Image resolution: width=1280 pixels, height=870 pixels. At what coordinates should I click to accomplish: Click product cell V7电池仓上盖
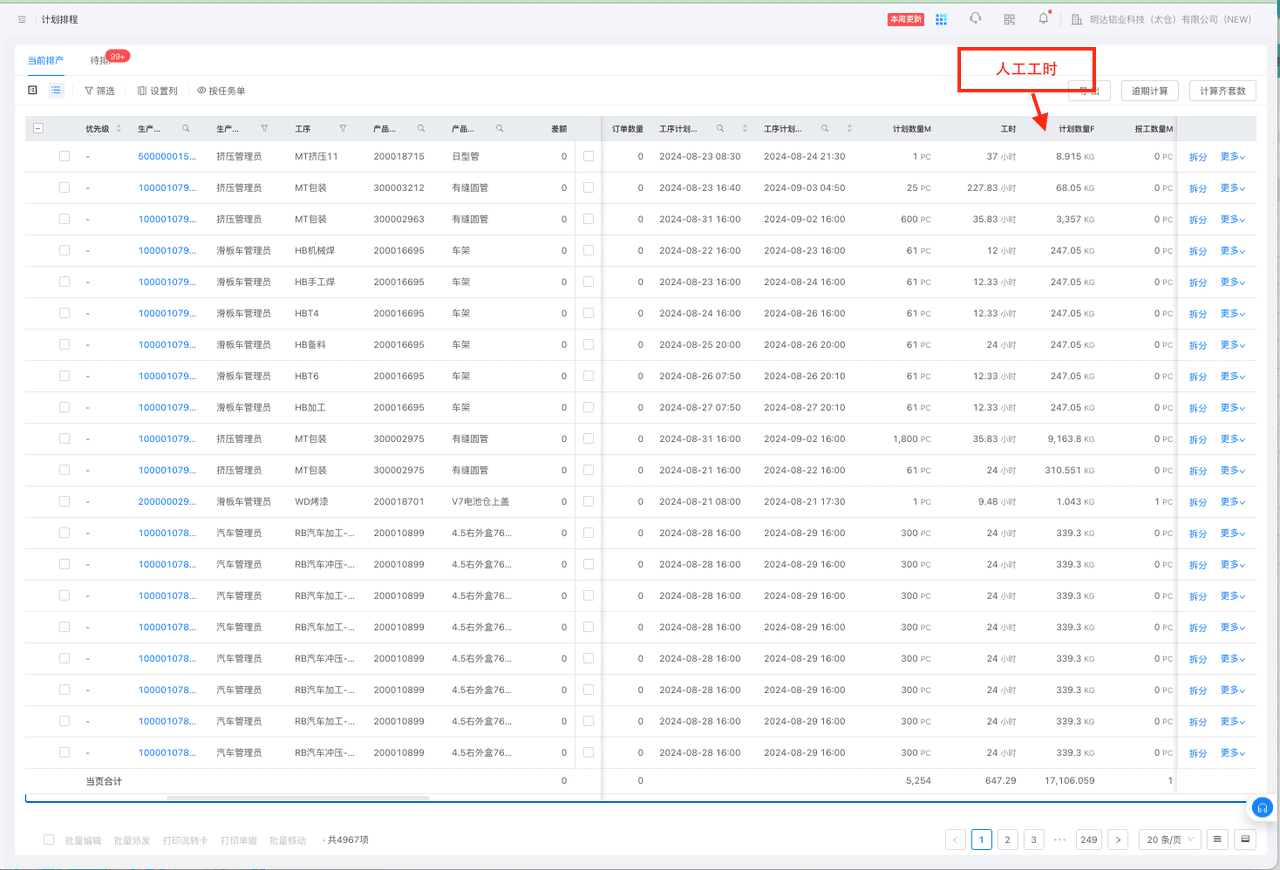pos(480,501)
